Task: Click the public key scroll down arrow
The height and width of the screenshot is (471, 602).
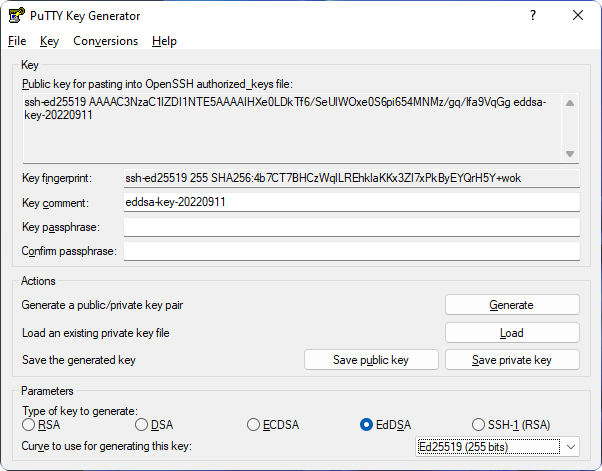Action: point(570,154)
